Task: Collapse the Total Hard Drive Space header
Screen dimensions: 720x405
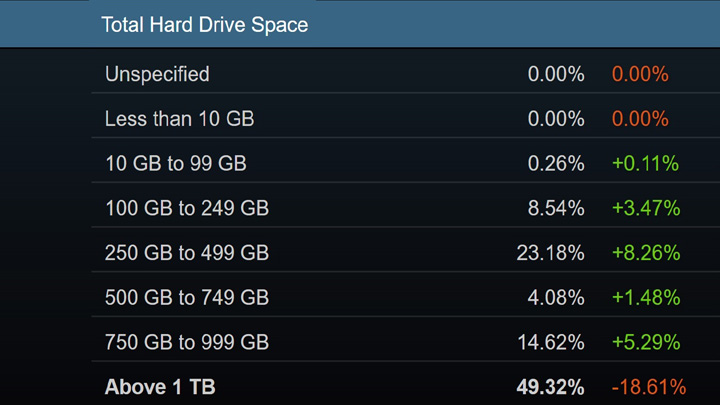Action: 205,25
